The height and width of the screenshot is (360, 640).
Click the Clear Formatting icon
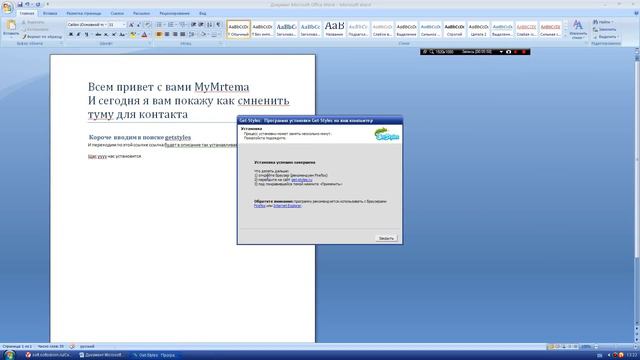click(x=148, y=25)
